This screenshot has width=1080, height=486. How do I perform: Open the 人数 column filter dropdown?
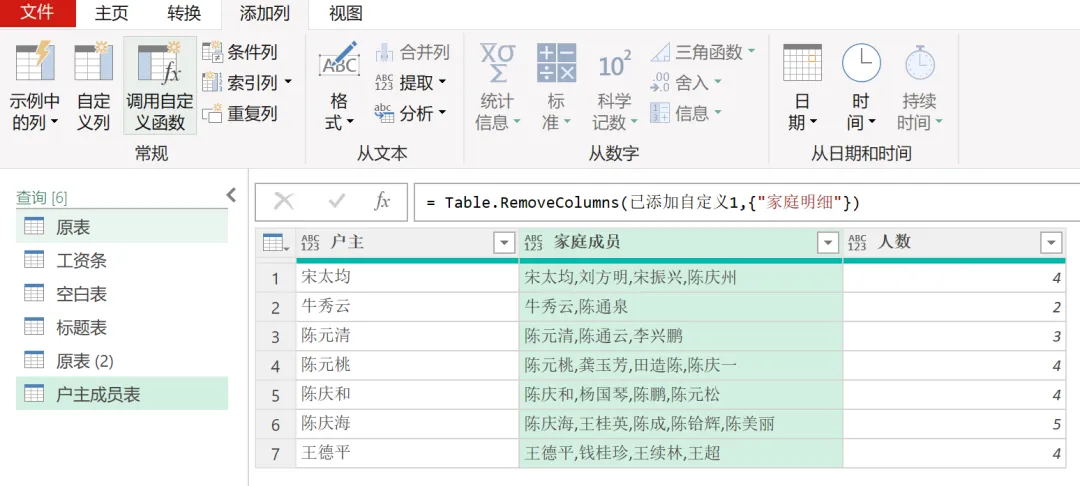click(1050, 243)
